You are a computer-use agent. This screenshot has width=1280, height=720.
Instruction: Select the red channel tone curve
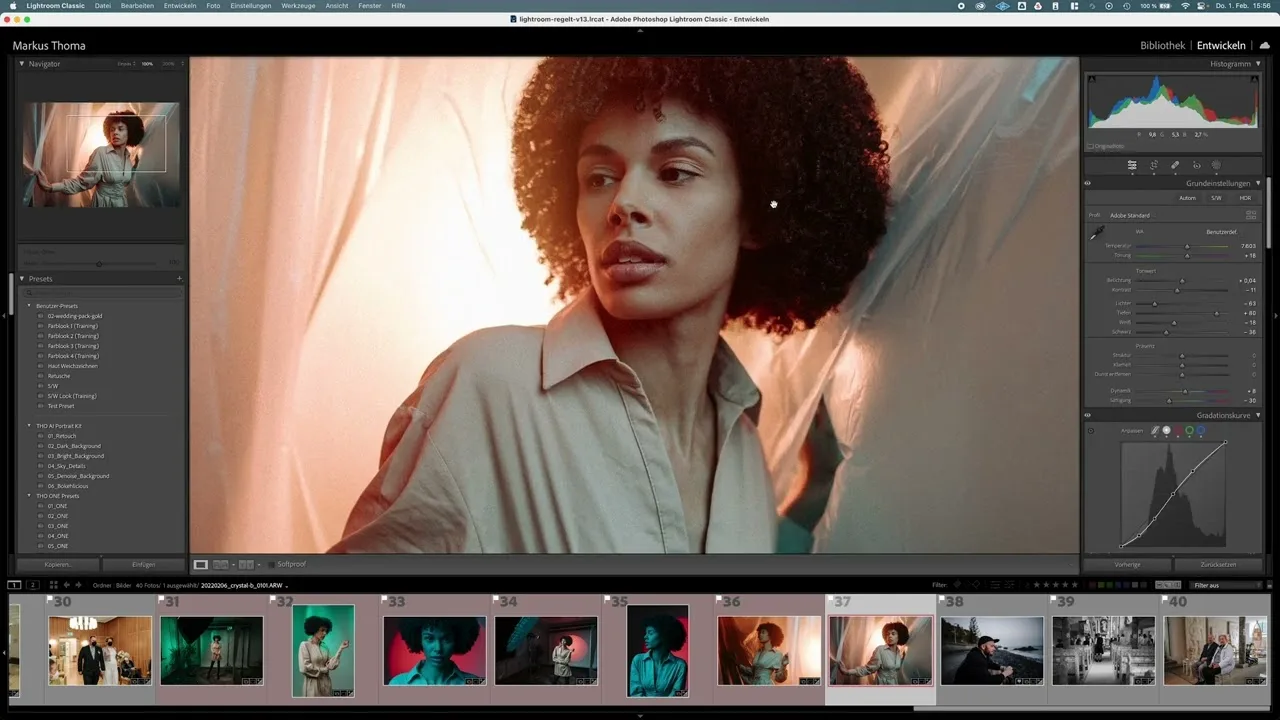tap(1177, 431)
